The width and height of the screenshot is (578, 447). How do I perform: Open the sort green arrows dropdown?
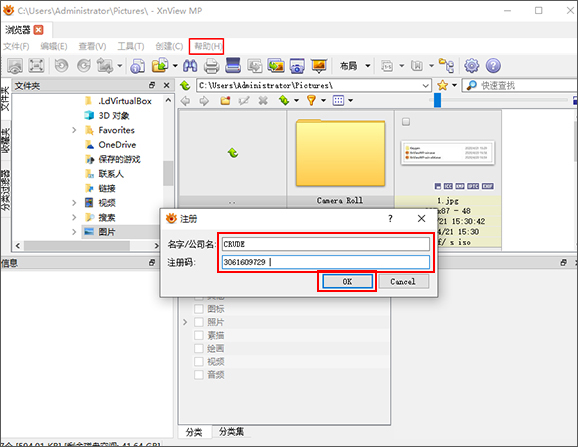(296, 100)
